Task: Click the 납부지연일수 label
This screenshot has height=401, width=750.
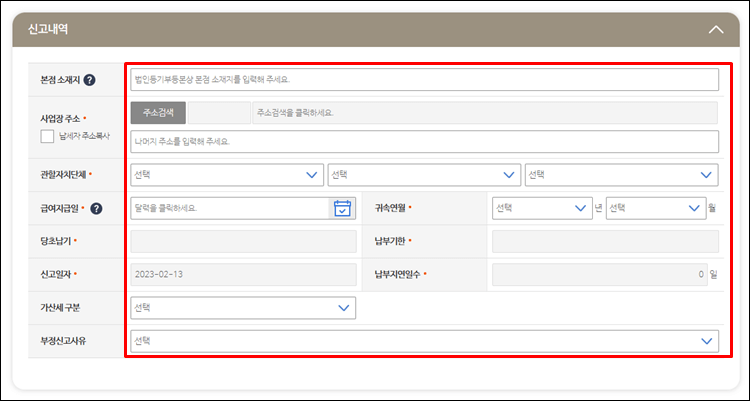Action: [397, 275]
